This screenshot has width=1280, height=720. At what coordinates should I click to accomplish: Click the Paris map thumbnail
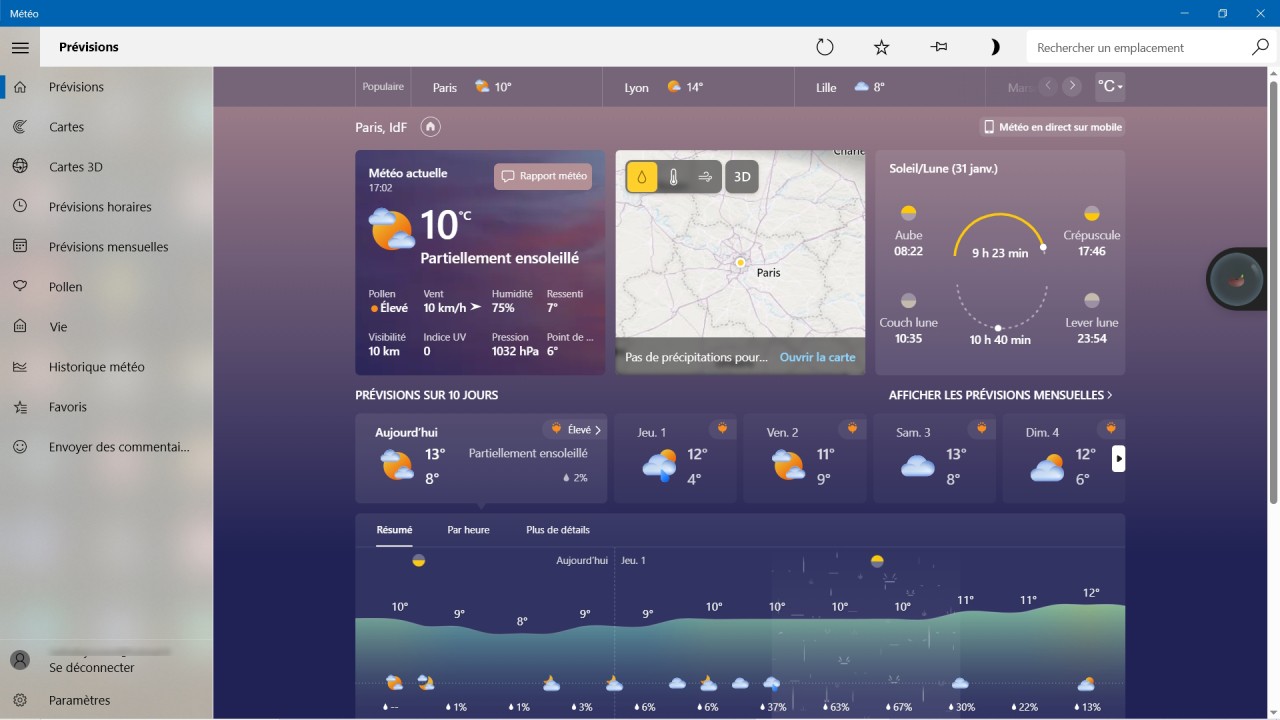(x=740, y=260)
